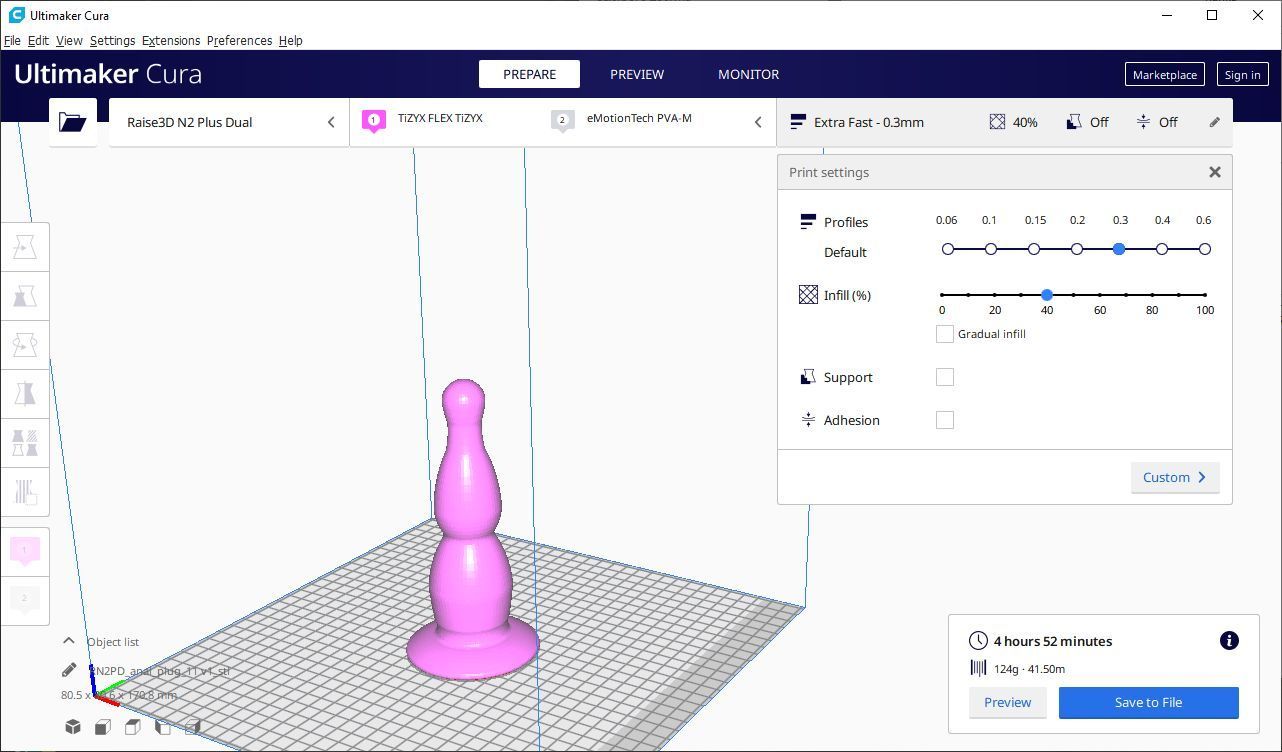Open file with the folder icon
Screen dimensions: 1282x752
click(73, 122)
